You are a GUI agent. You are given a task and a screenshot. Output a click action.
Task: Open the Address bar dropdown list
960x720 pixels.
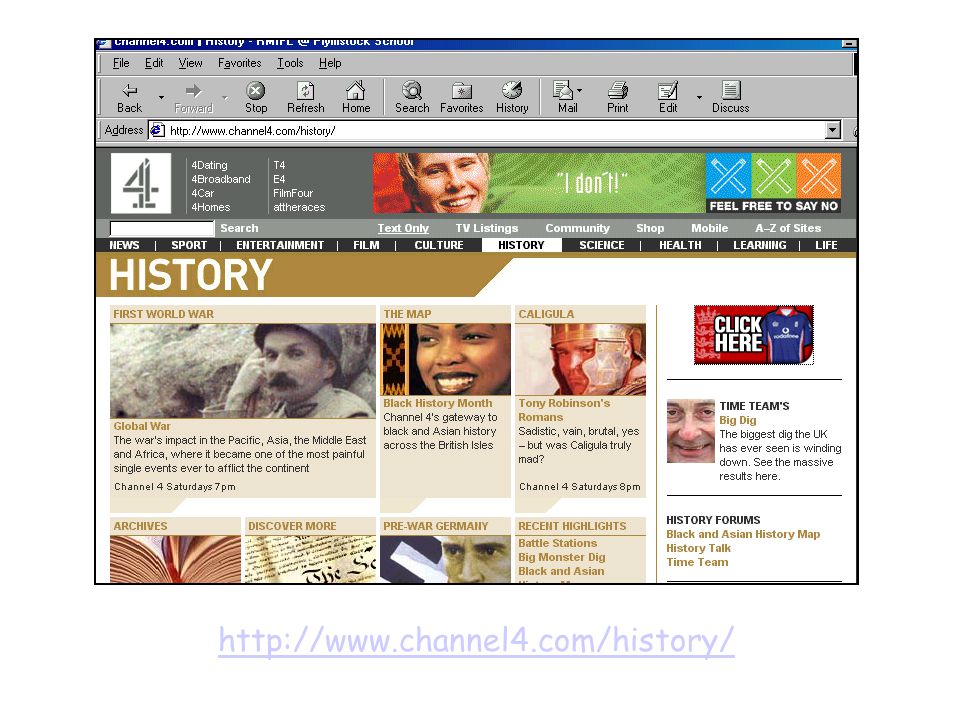[x=833, y=130]
